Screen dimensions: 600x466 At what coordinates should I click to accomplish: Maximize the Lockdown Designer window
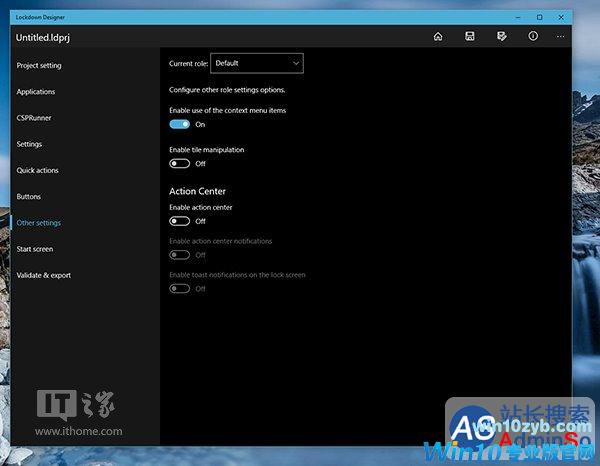pyautogui.click(x=540, y=17)
